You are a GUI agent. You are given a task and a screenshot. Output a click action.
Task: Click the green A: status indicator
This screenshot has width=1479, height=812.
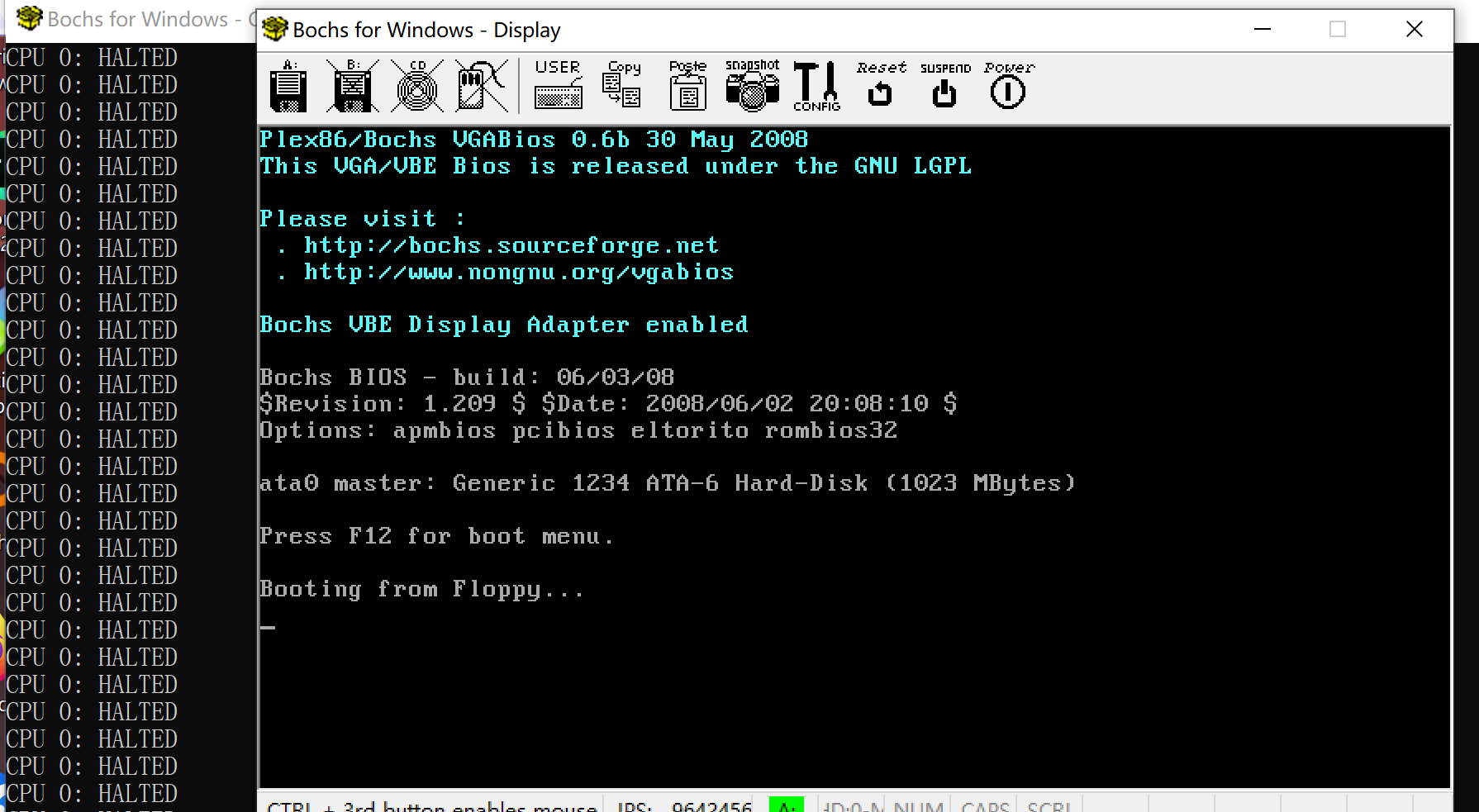(x=786, y=805)
